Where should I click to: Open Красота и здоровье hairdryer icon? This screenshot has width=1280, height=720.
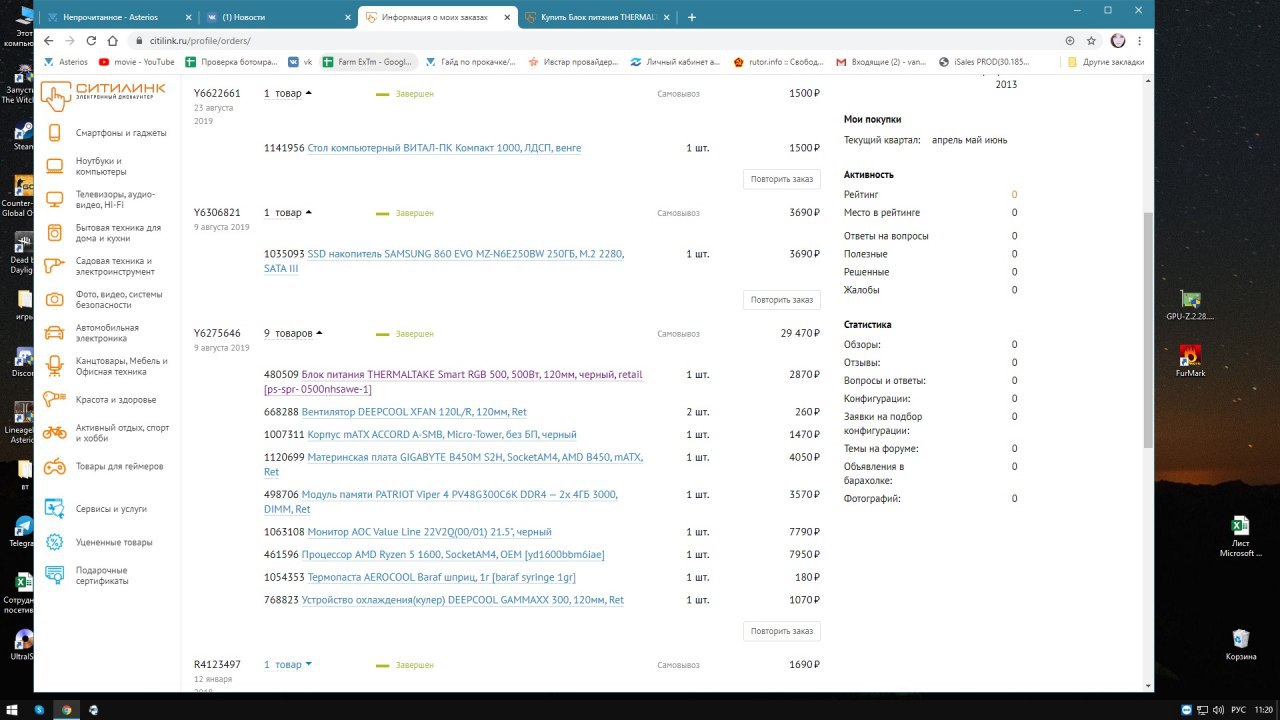click(x=55, y=400)
